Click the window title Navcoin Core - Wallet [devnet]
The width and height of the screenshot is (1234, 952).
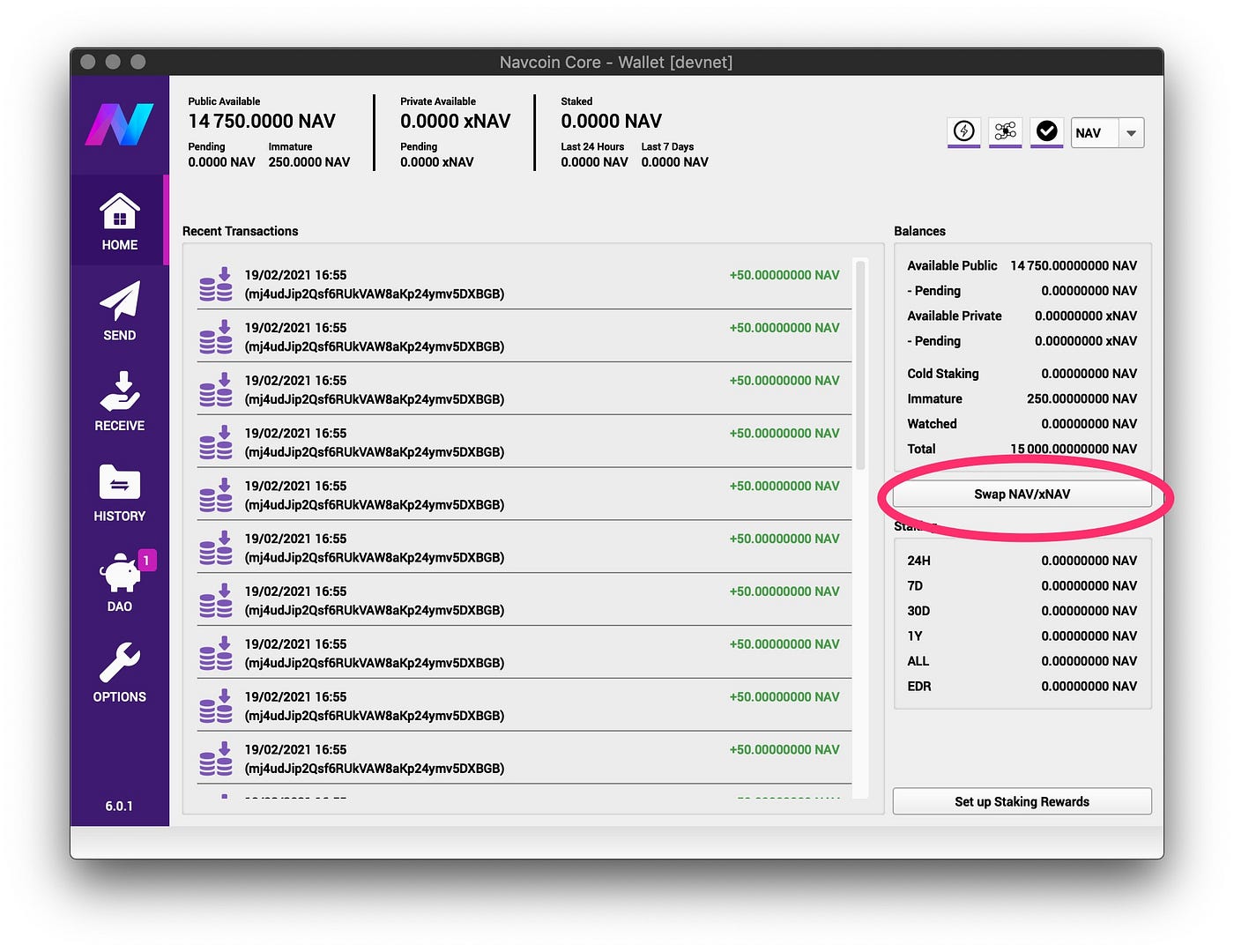pos(616,63)
